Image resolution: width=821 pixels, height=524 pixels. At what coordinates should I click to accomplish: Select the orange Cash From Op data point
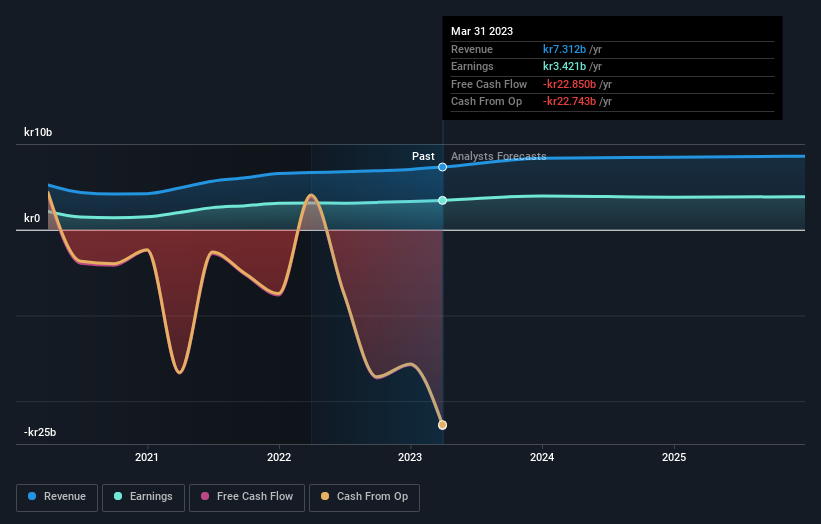point(442,425)
